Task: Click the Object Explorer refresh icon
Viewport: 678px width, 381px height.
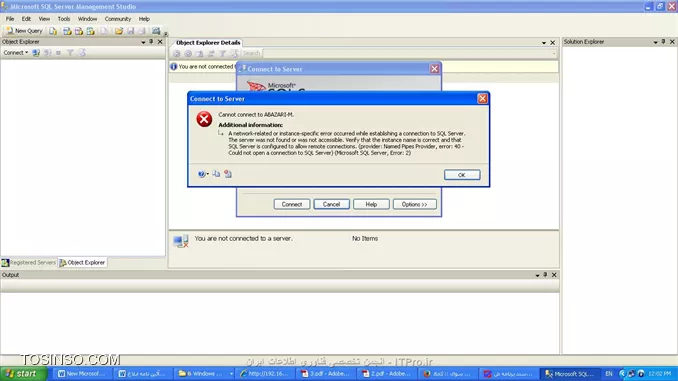Action: click(82, 53)
